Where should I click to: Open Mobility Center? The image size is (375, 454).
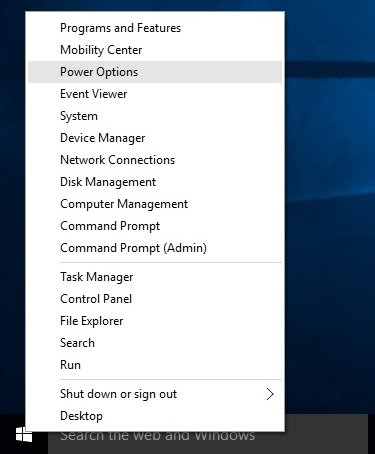155,50
